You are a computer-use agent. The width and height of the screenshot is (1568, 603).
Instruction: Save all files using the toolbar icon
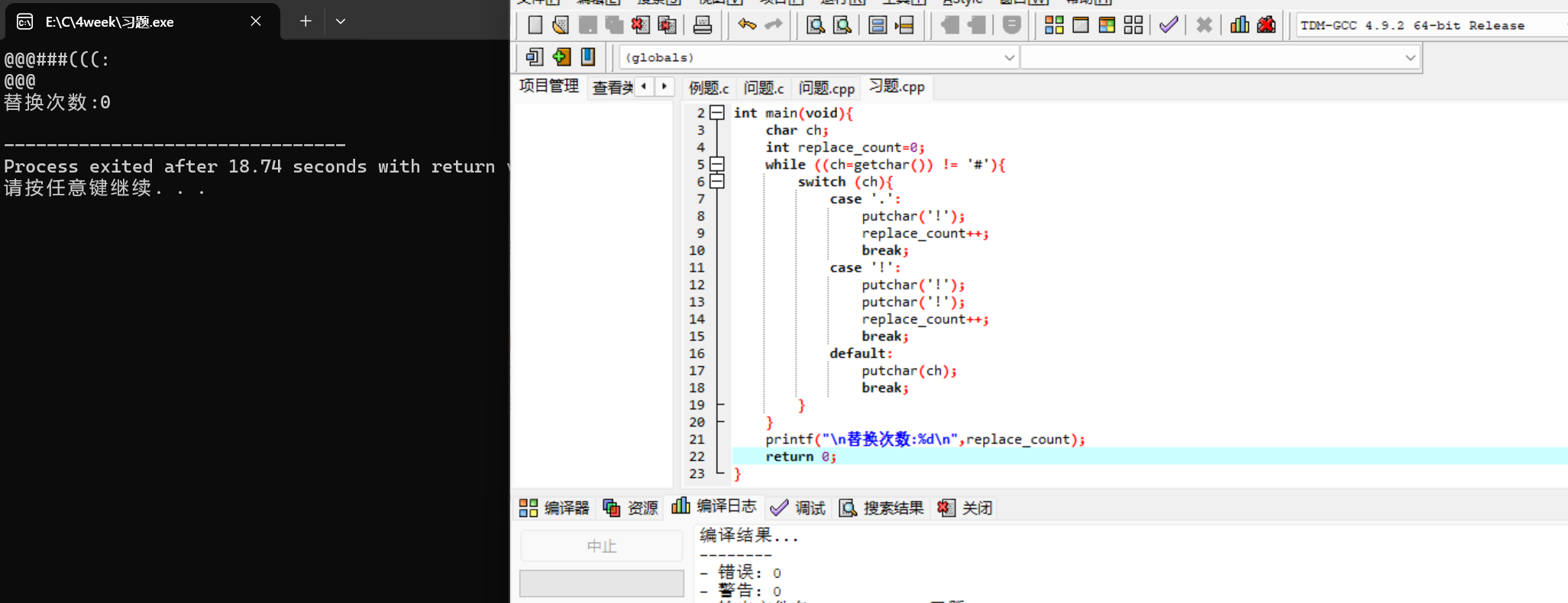click(614, 25)
